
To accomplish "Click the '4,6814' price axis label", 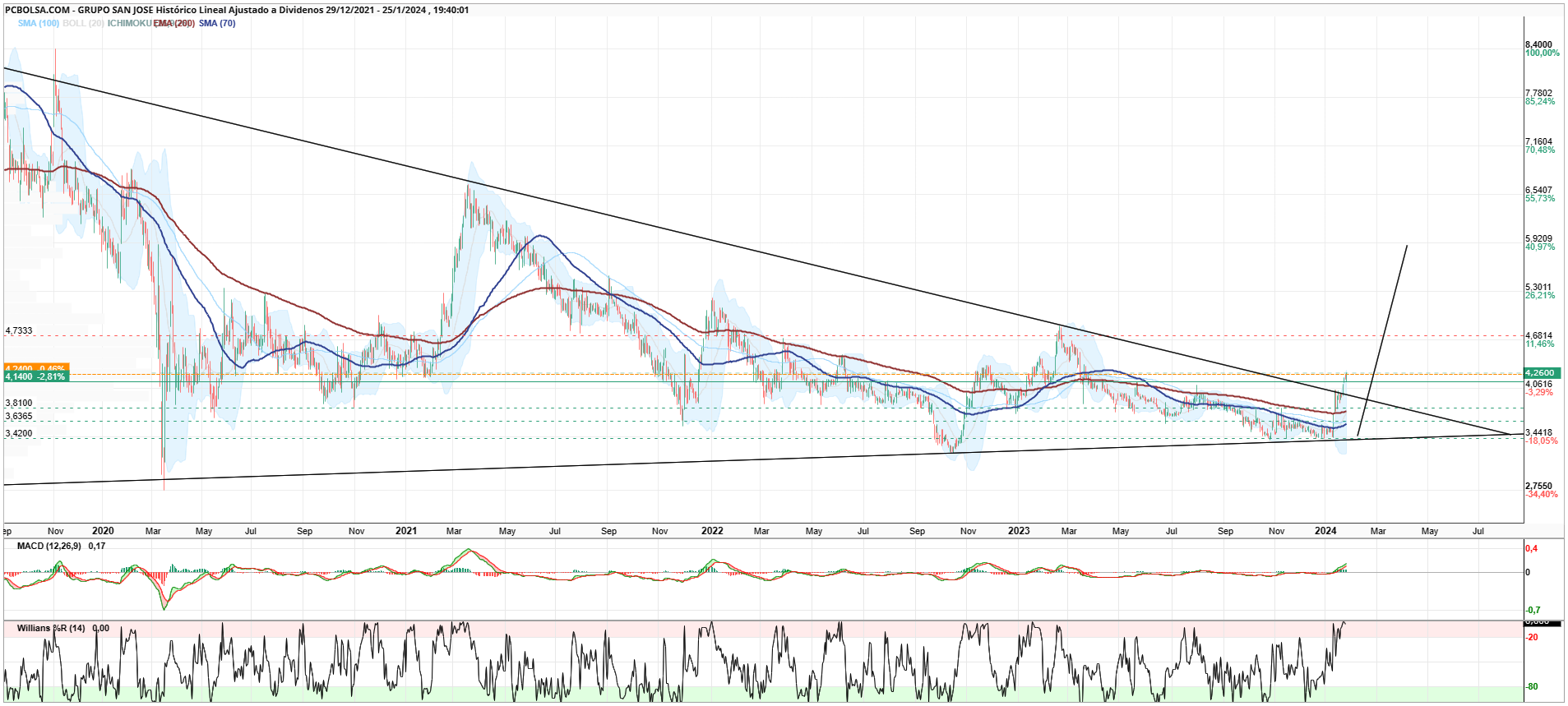I will [x=1538, y=336].
